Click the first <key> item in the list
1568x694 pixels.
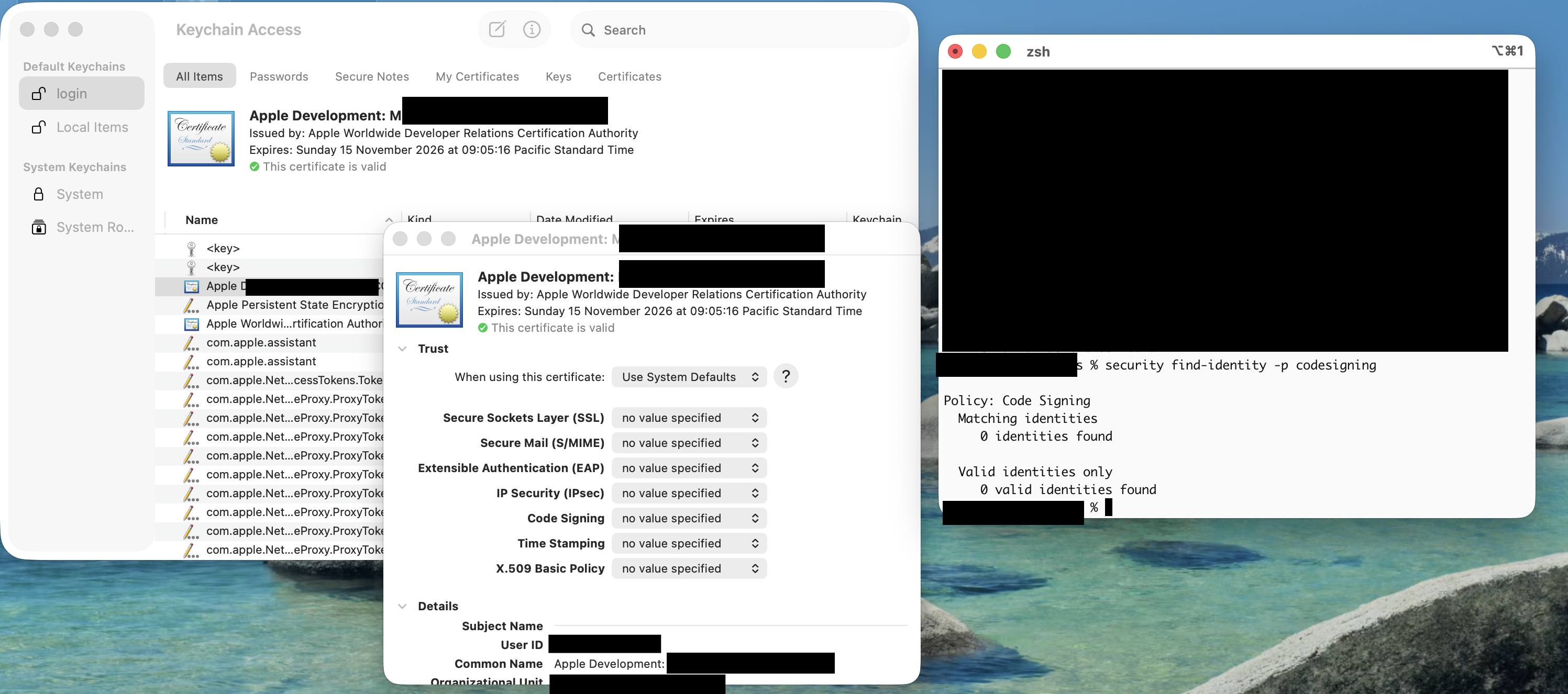pyautogui.click(x=223, y=248)
